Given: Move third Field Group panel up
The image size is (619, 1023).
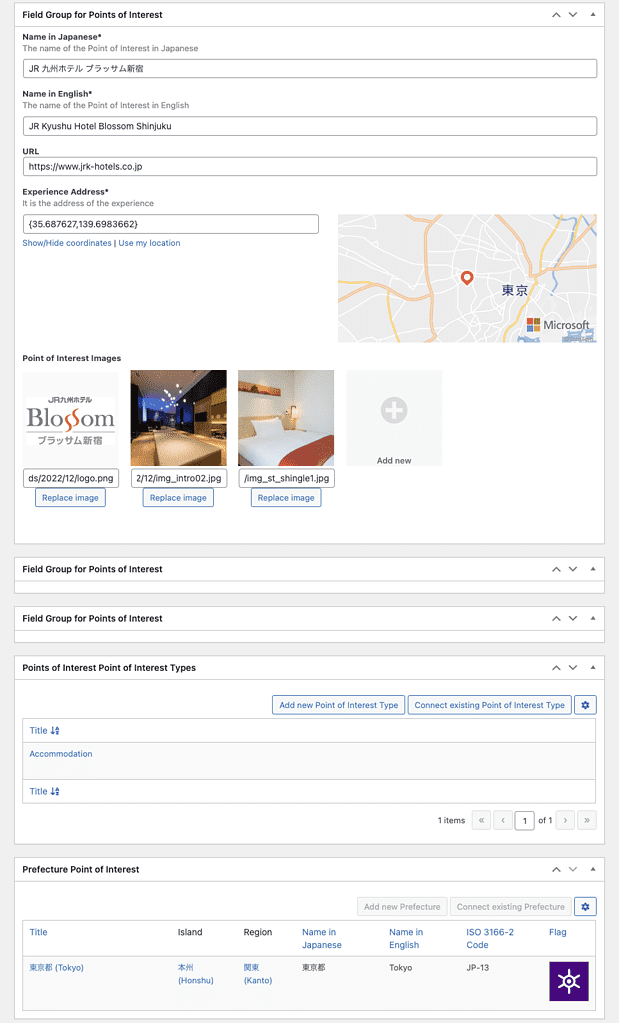Looking at the screenshot, I should pos(556,618).
